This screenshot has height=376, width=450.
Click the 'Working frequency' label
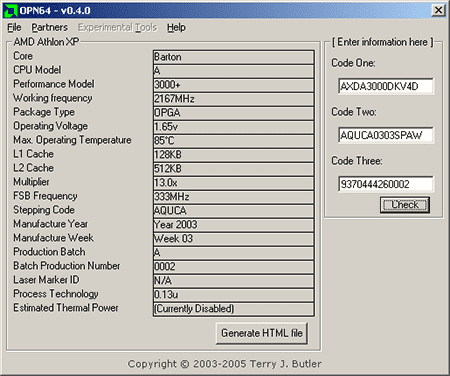pos(53,98)
